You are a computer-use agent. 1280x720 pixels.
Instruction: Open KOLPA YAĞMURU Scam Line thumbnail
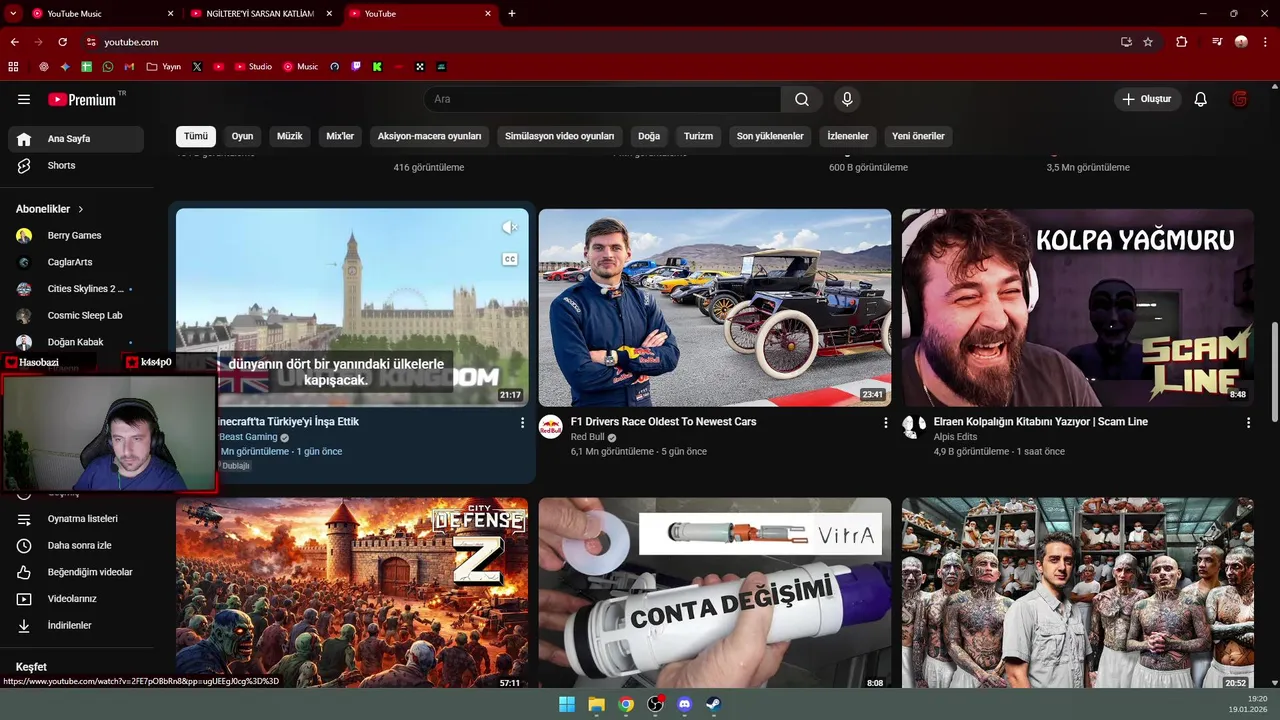point(1078,308)
